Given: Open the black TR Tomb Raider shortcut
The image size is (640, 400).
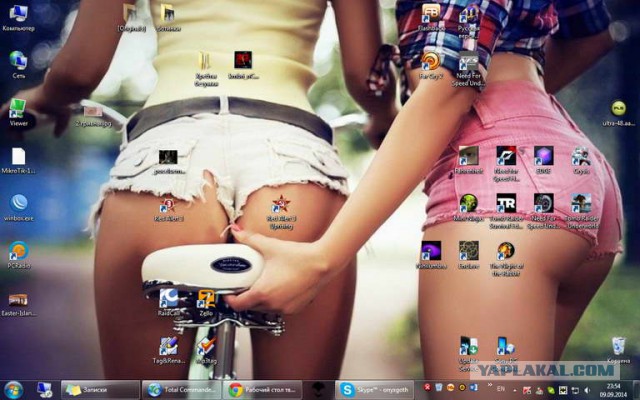Looking at the screenshot, I should (x=506, y=210).
